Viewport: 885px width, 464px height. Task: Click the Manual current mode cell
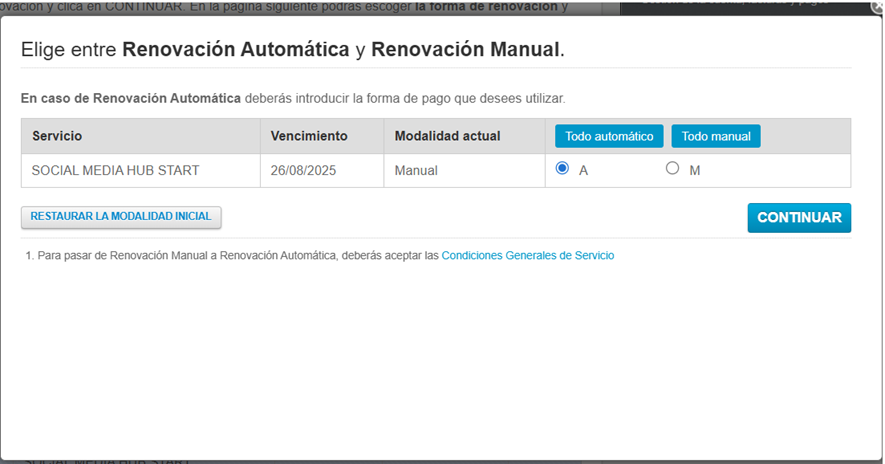point(465,170)
